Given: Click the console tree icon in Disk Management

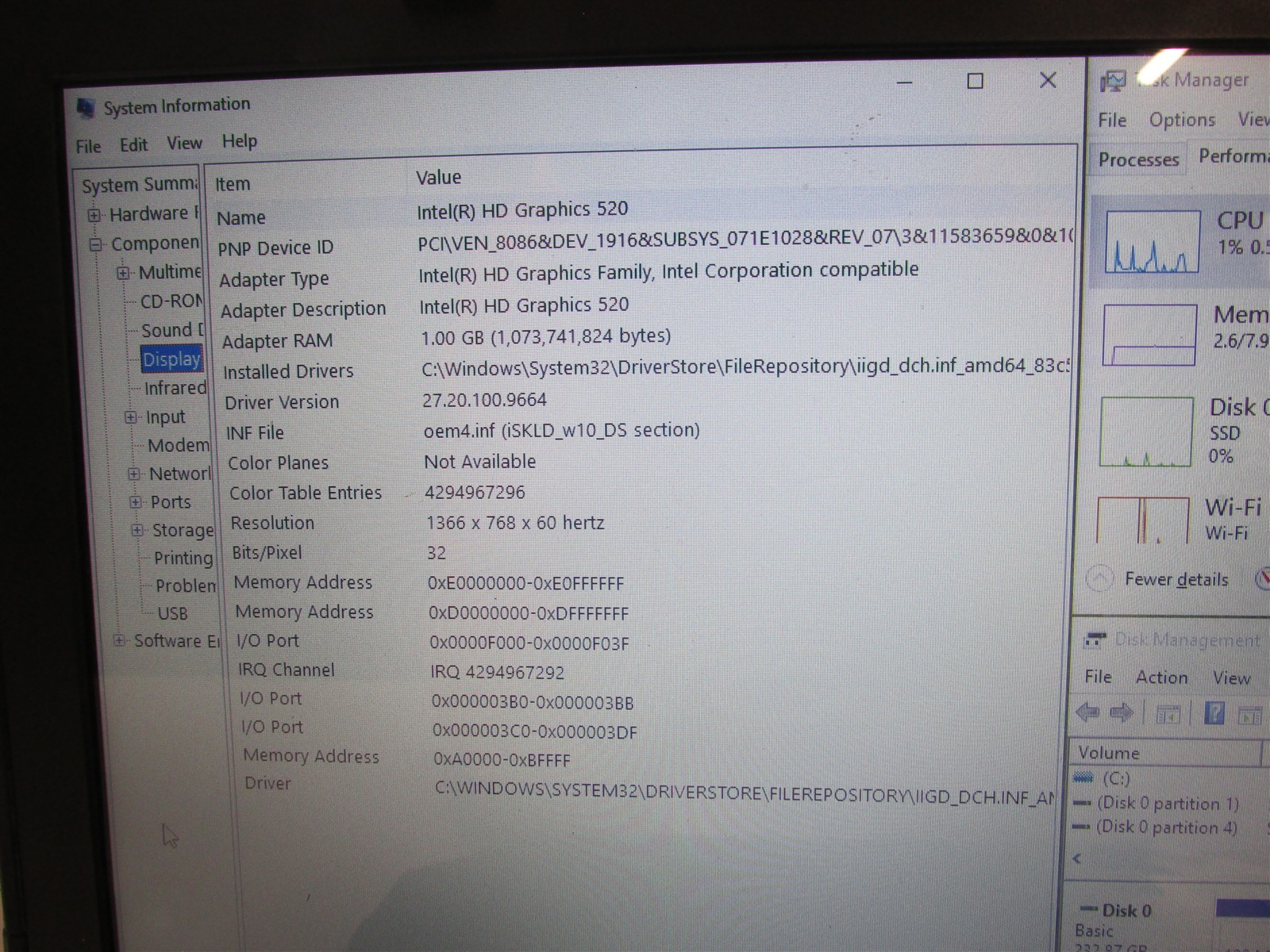Looking at the screenshot, I should 1168,715.
